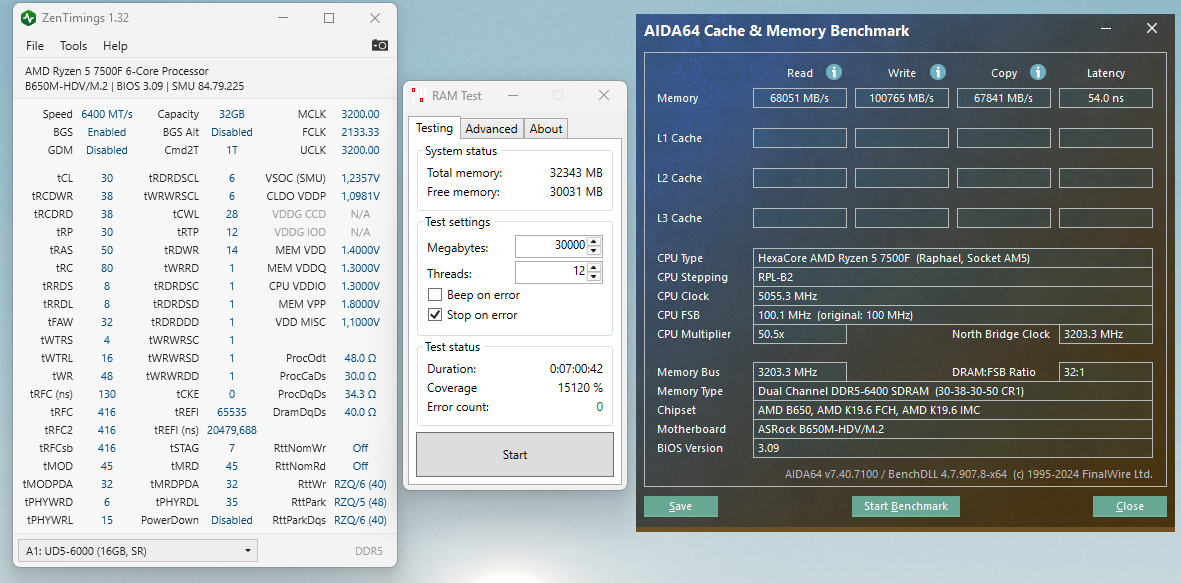Click RttPark value RZQ/5 (48)
1181x583 pixels.
(x=360, y=502)
